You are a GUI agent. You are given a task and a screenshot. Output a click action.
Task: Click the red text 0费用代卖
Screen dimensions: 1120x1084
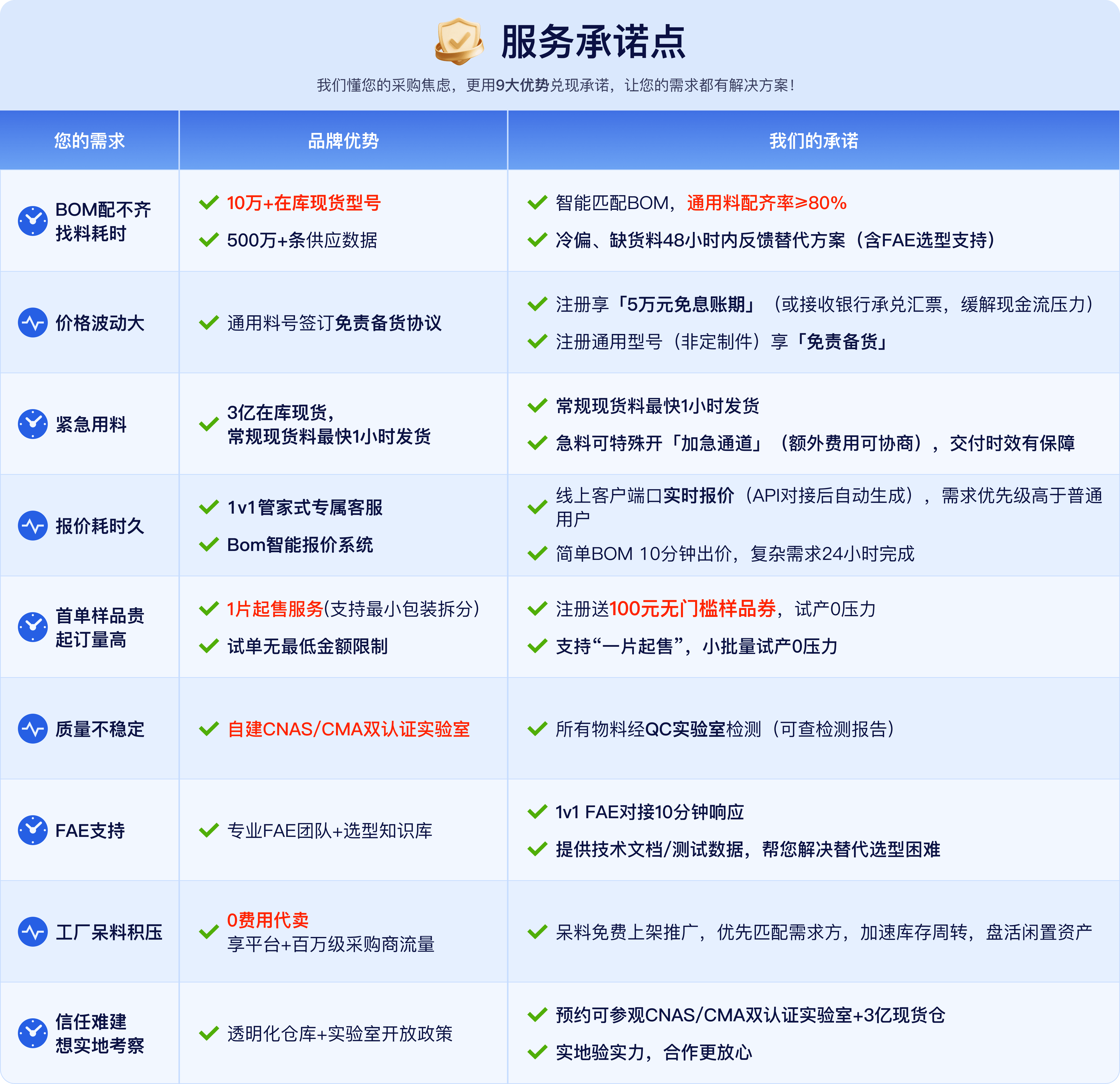point(268,920)
